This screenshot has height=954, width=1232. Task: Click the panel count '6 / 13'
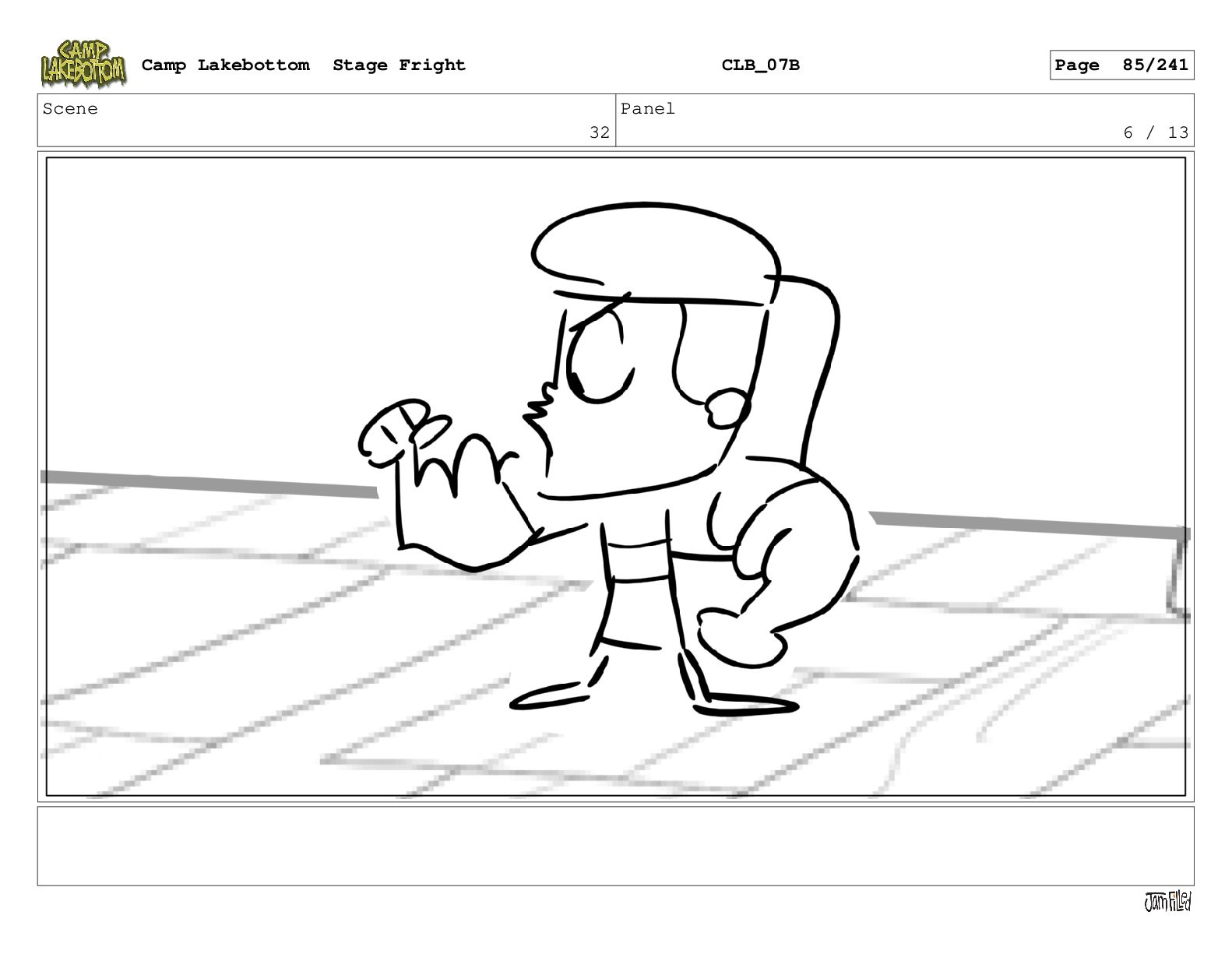(x=1156, y=132)
